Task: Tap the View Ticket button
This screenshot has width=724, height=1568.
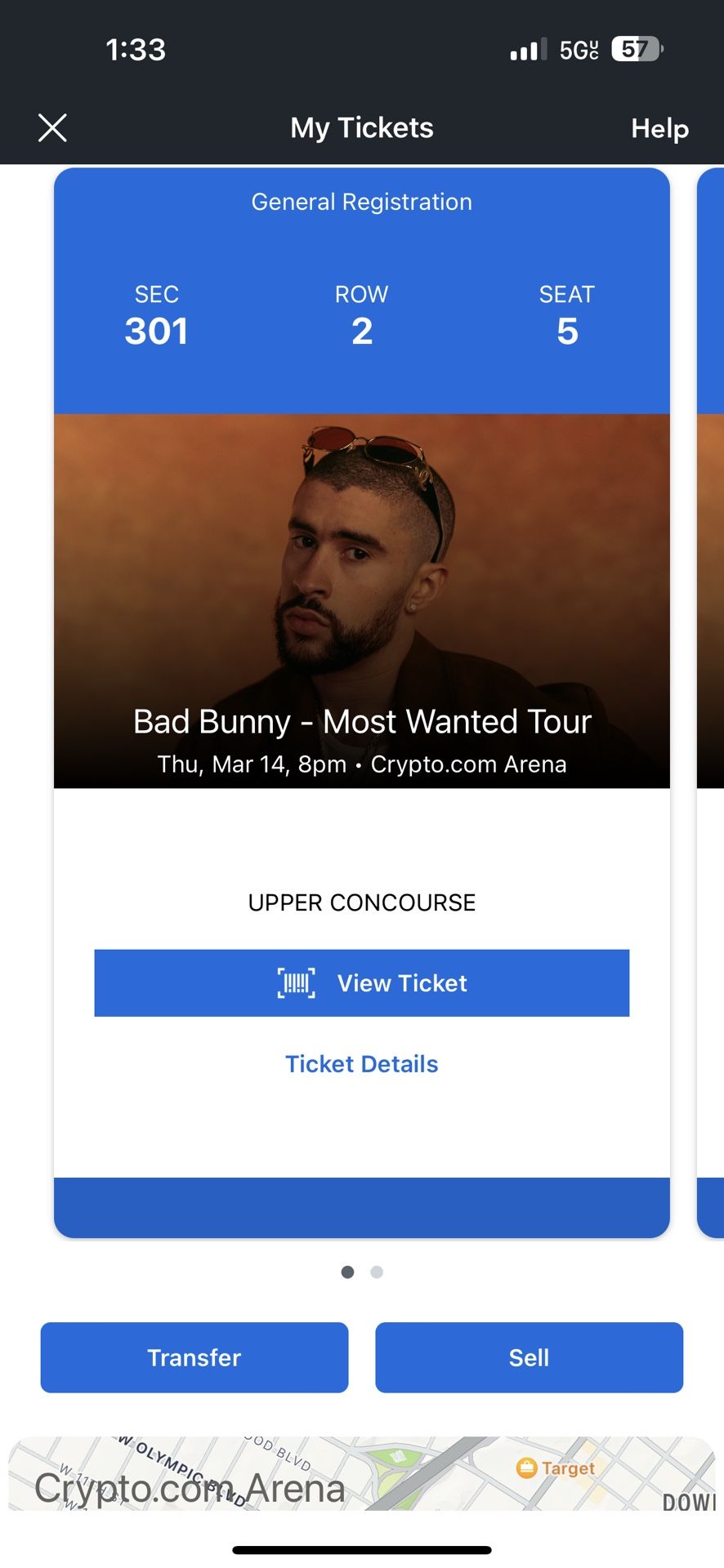Action: (362, 983)
